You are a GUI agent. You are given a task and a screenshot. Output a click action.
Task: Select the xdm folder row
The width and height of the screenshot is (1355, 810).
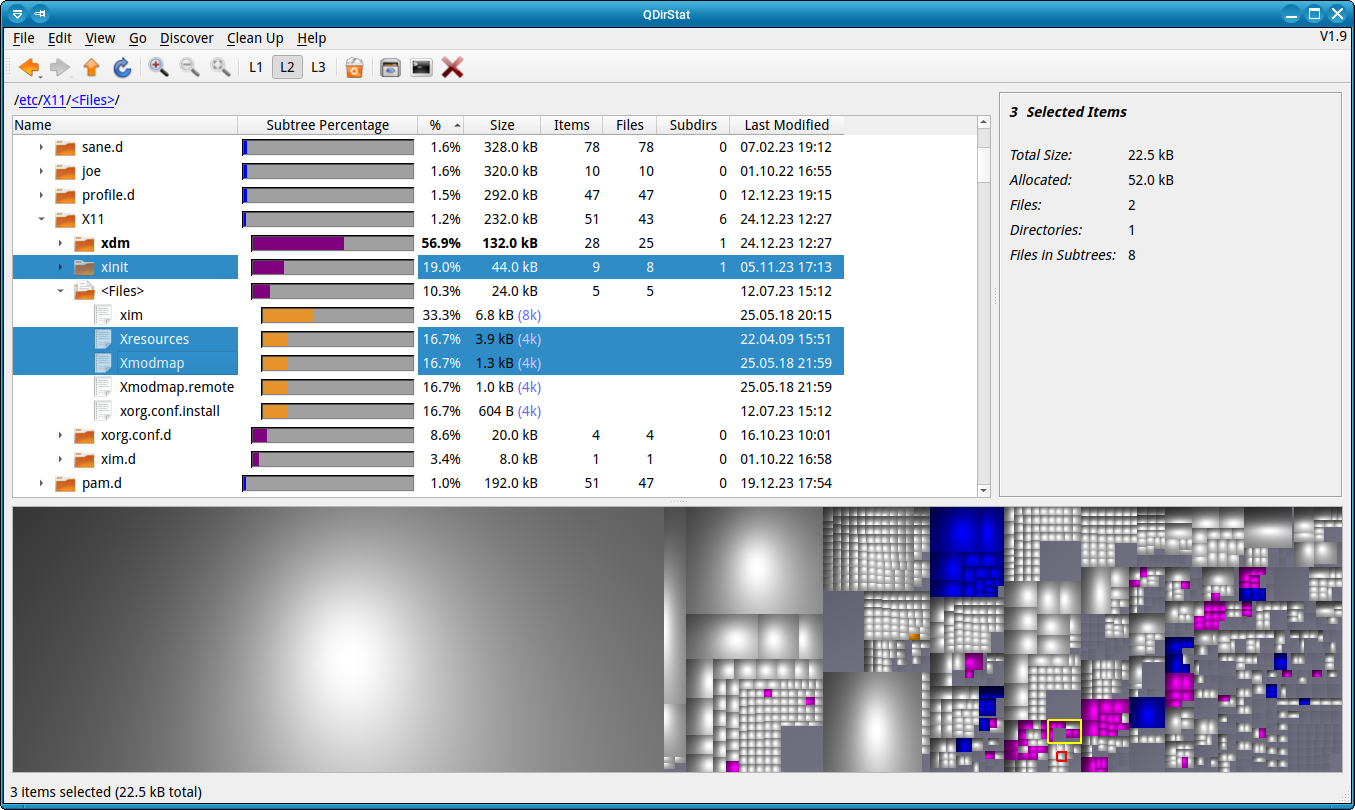click(428, 243)
